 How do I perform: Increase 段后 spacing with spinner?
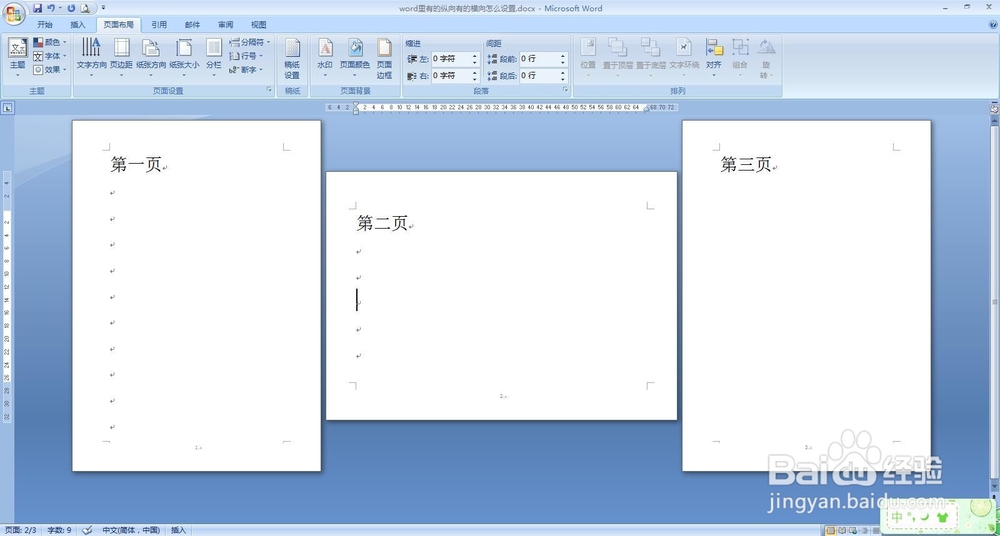pyautogui.click(x=563, y=72)
